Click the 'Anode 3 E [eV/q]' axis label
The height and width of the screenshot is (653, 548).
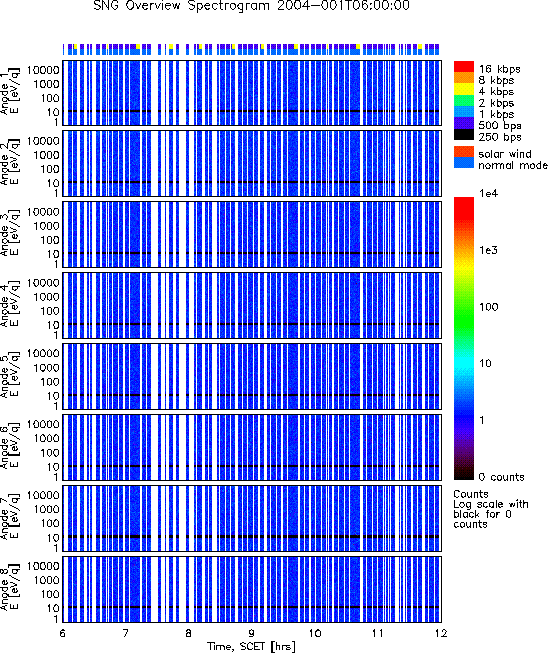coord(10,234)
